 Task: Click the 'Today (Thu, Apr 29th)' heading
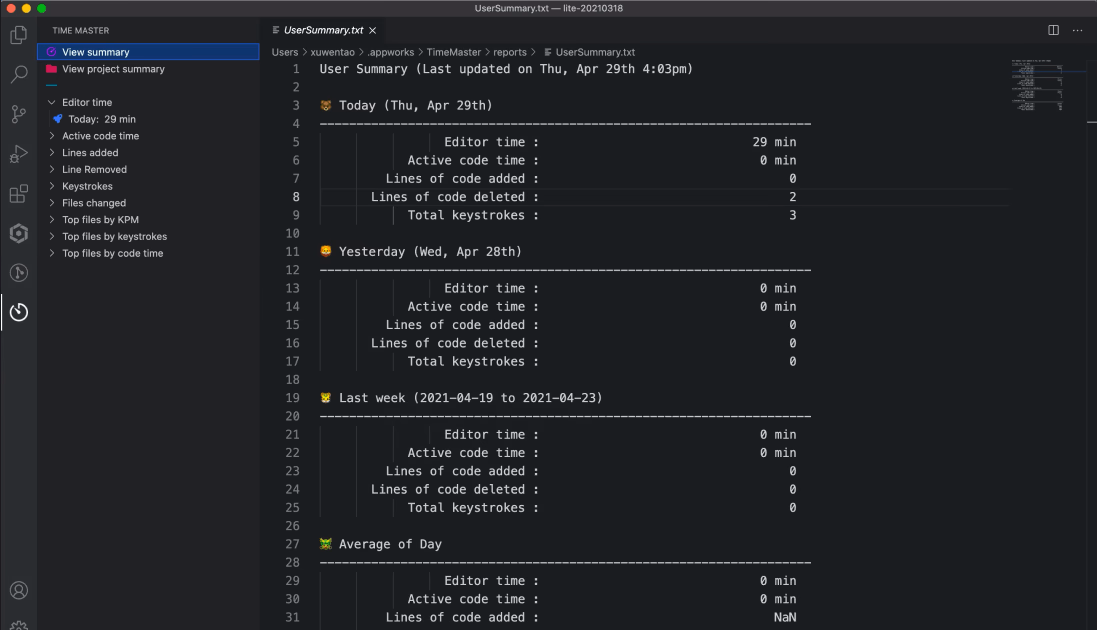(416, 105)
